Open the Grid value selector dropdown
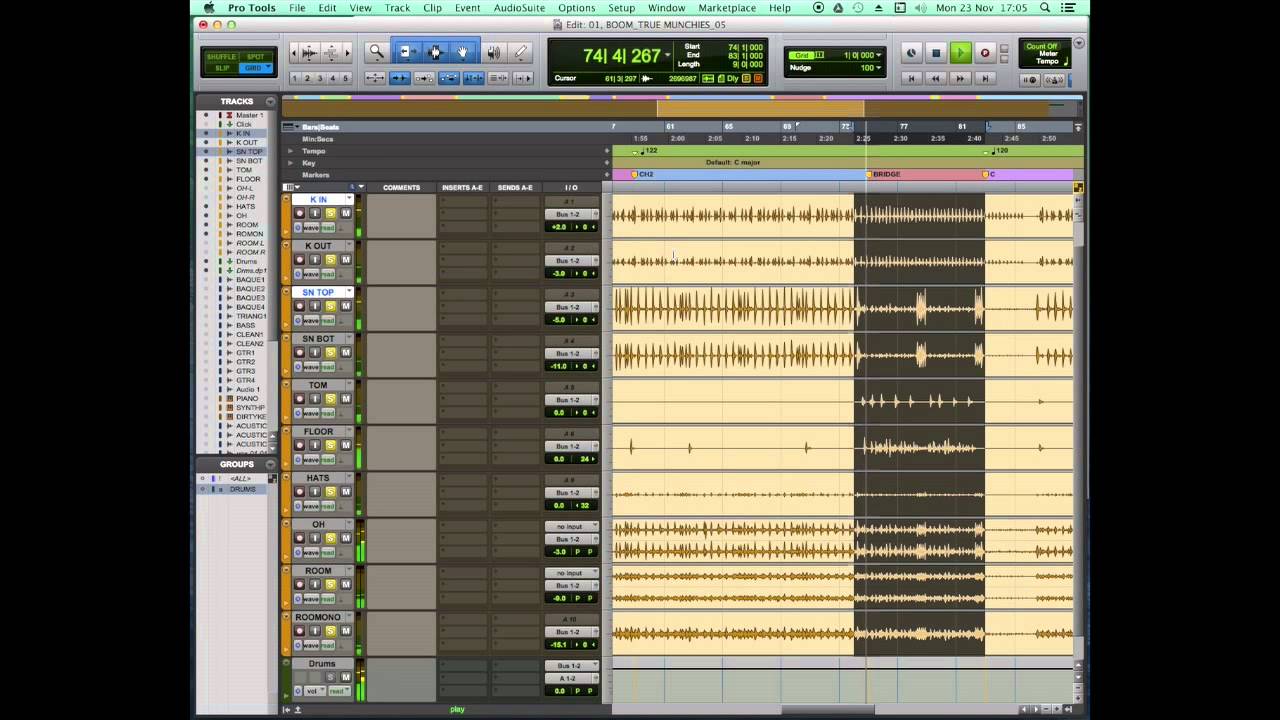 (x=880, y=55)
